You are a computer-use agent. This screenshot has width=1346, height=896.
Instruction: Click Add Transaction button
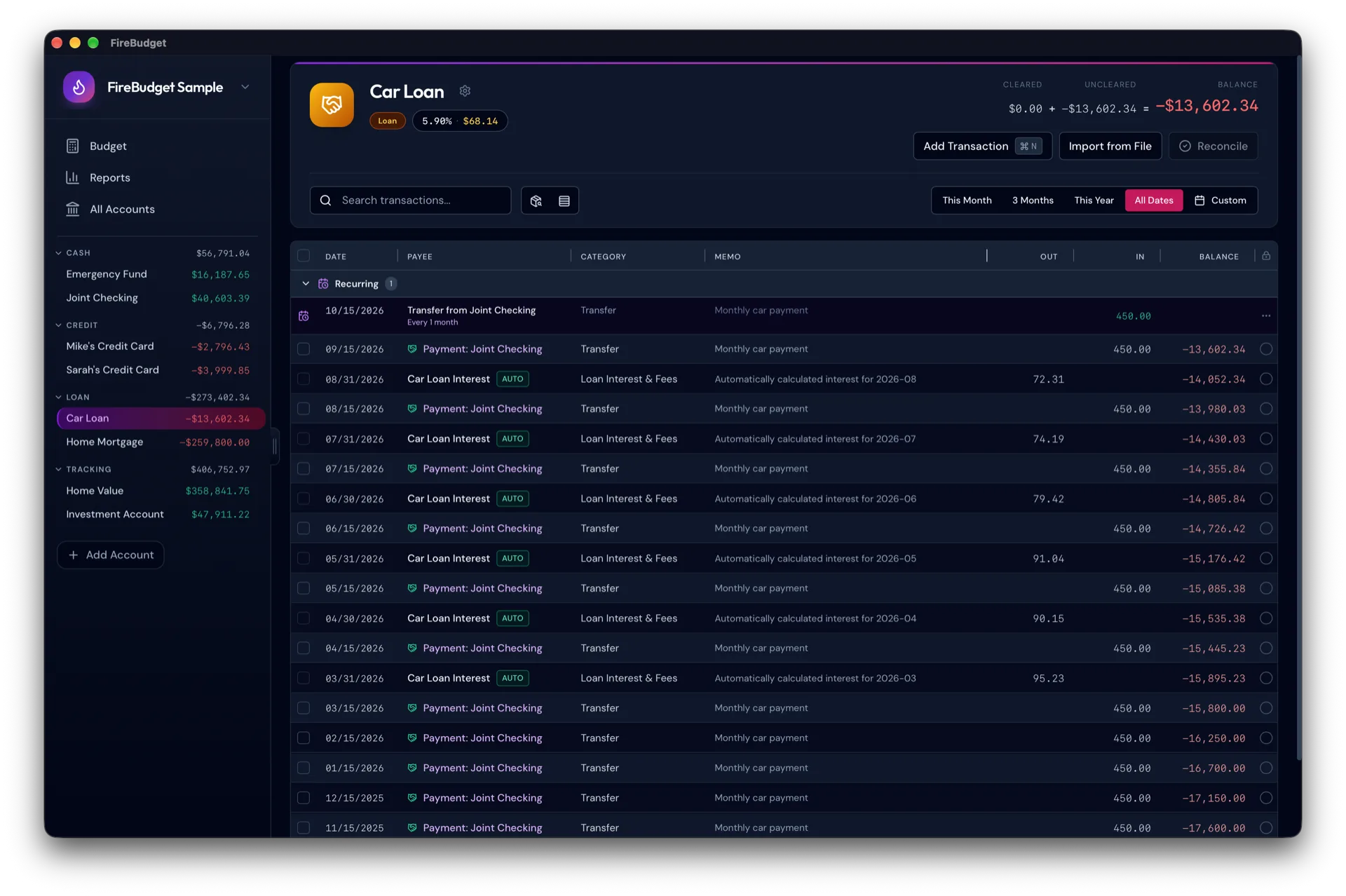[982, 146]
